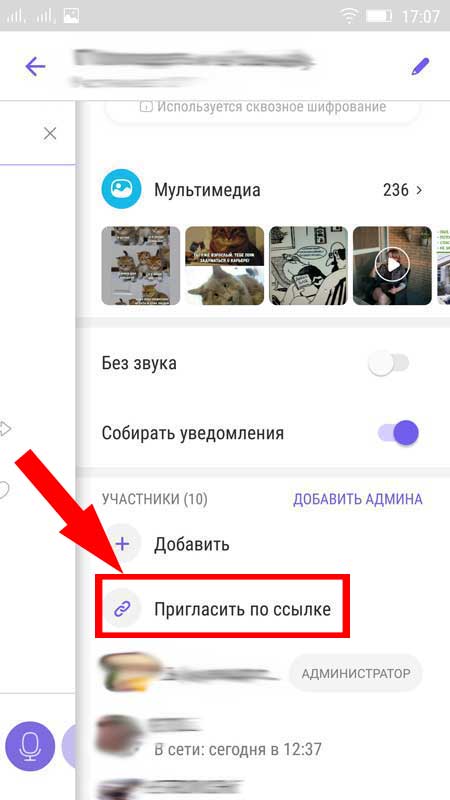
Task: Tap the Добавить participant button
Action: point(192,544)
